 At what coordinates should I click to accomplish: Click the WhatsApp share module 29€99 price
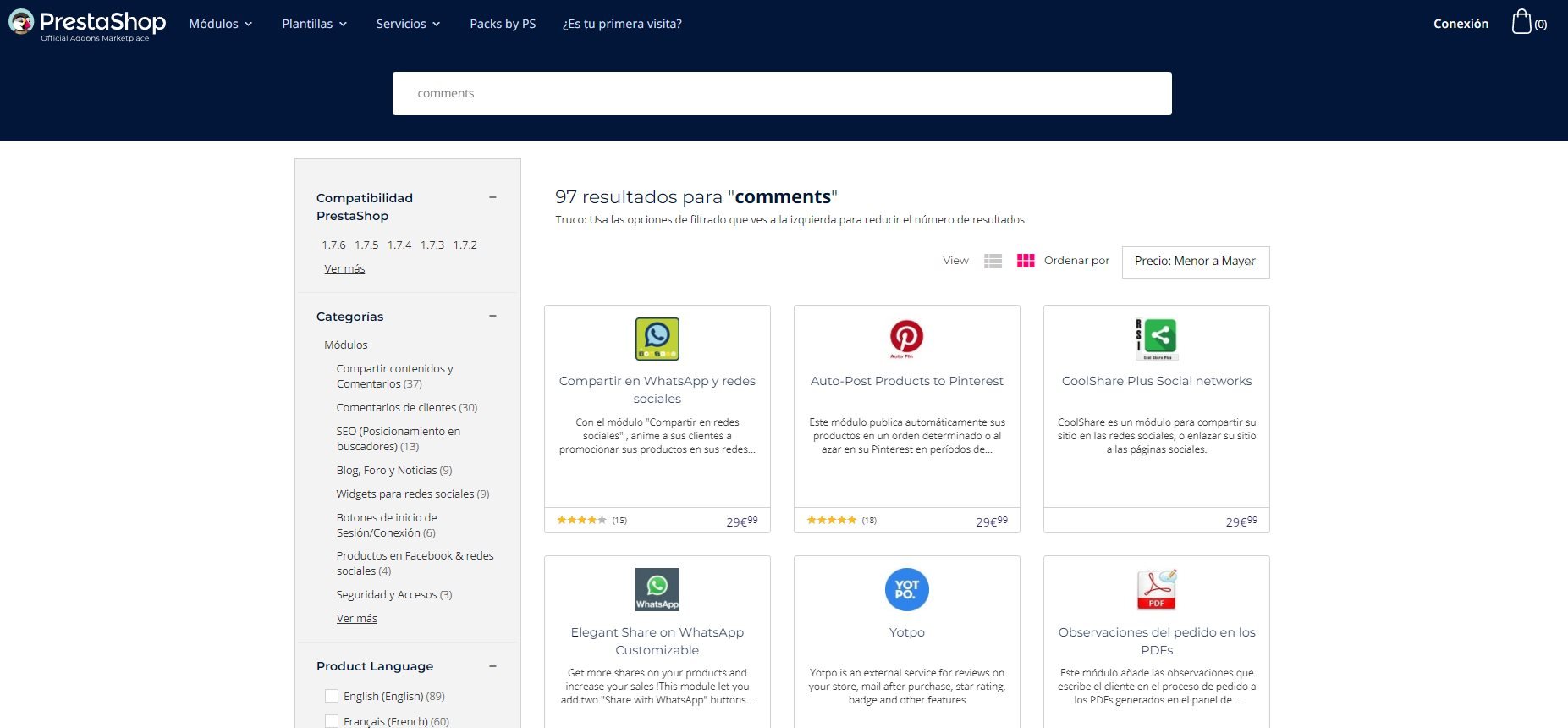[742, 521]
